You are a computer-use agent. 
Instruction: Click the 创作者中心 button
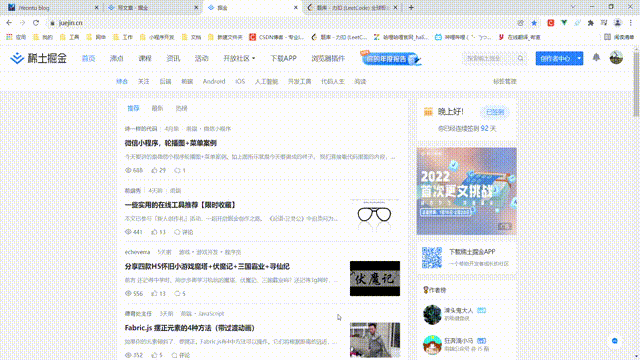coord(555,58)
